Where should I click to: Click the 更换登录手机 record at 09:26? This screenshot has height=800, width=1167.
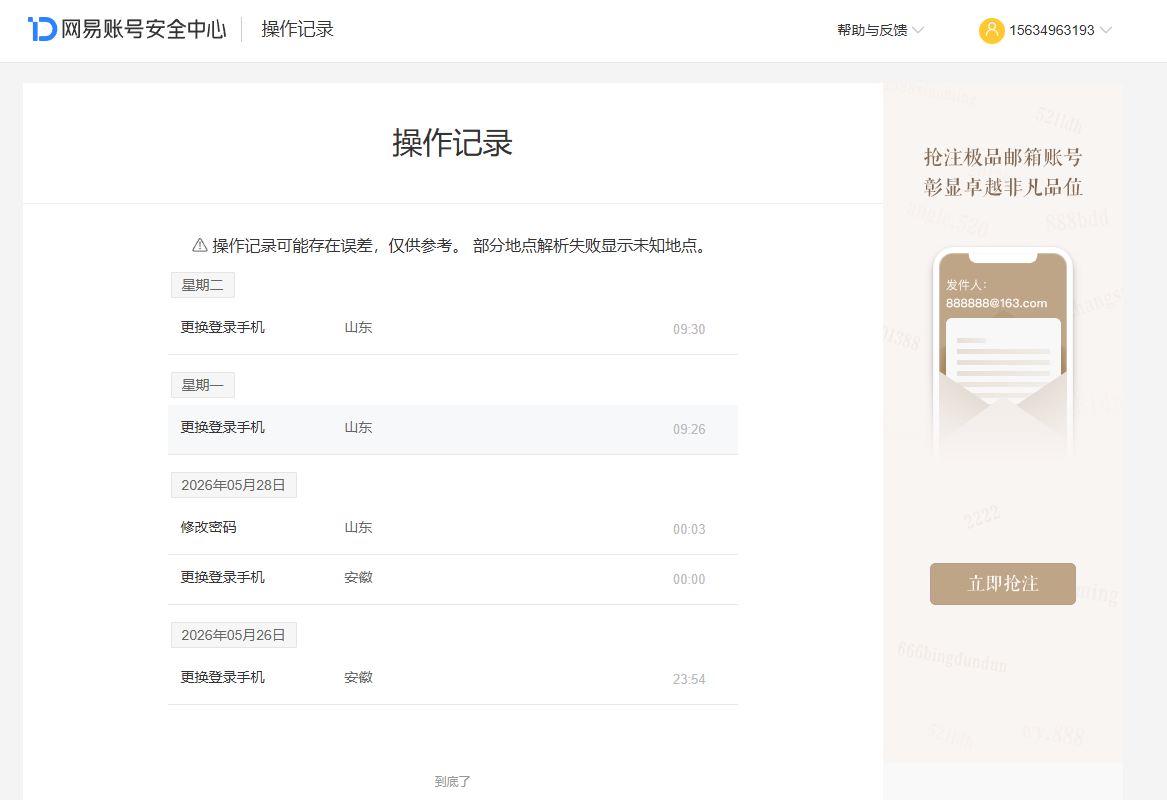453,429
